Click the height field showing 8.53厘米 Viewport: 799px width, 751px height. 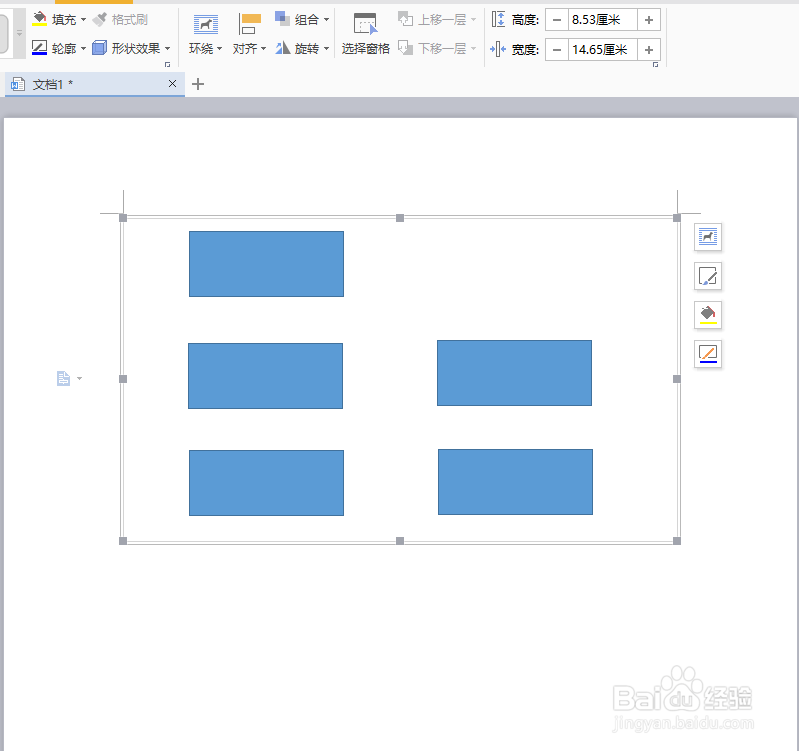pyautogui.click(x=602, y=20)
